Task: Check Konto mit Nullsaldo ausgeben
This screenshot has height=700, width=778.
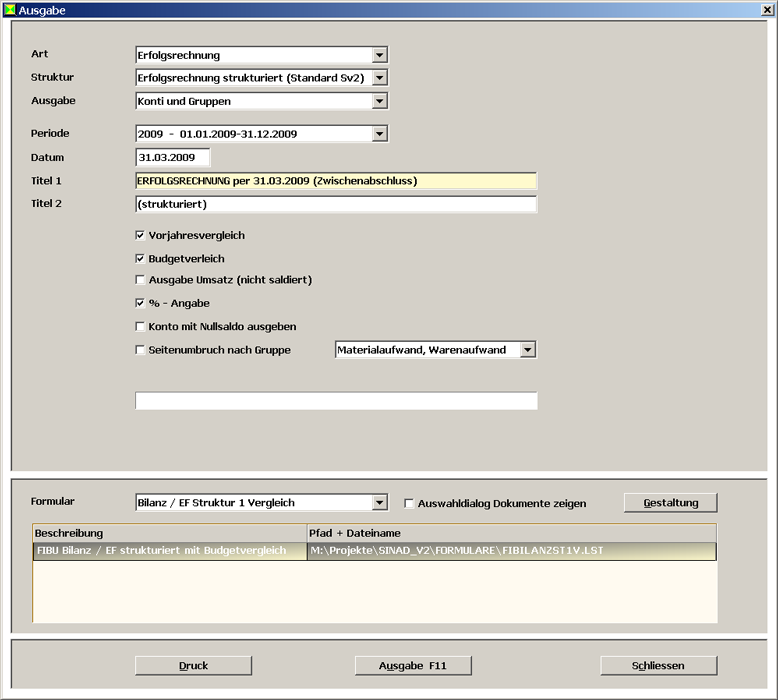Action: 141,327
